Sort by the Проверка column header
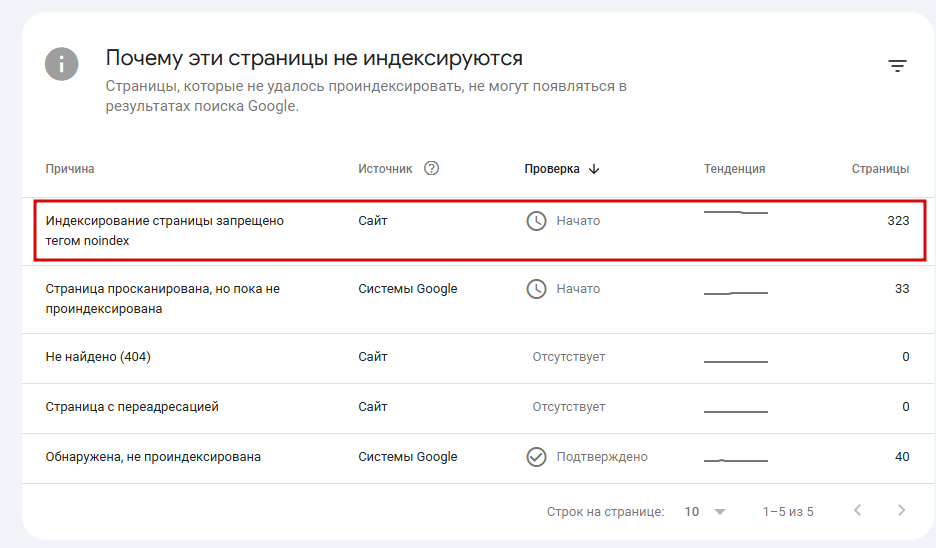The height and width of the screenshot is (548, 936). (552, 169)
